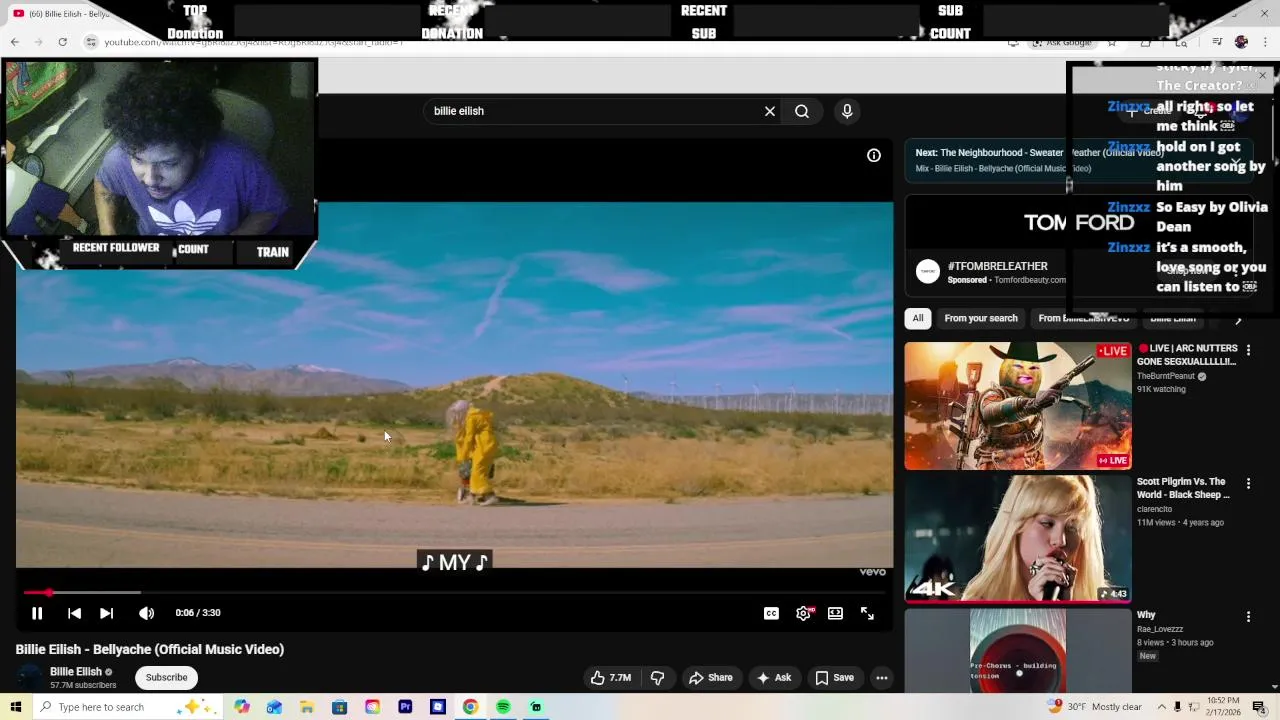Clear the YouTube search box with X

[770, 111]
